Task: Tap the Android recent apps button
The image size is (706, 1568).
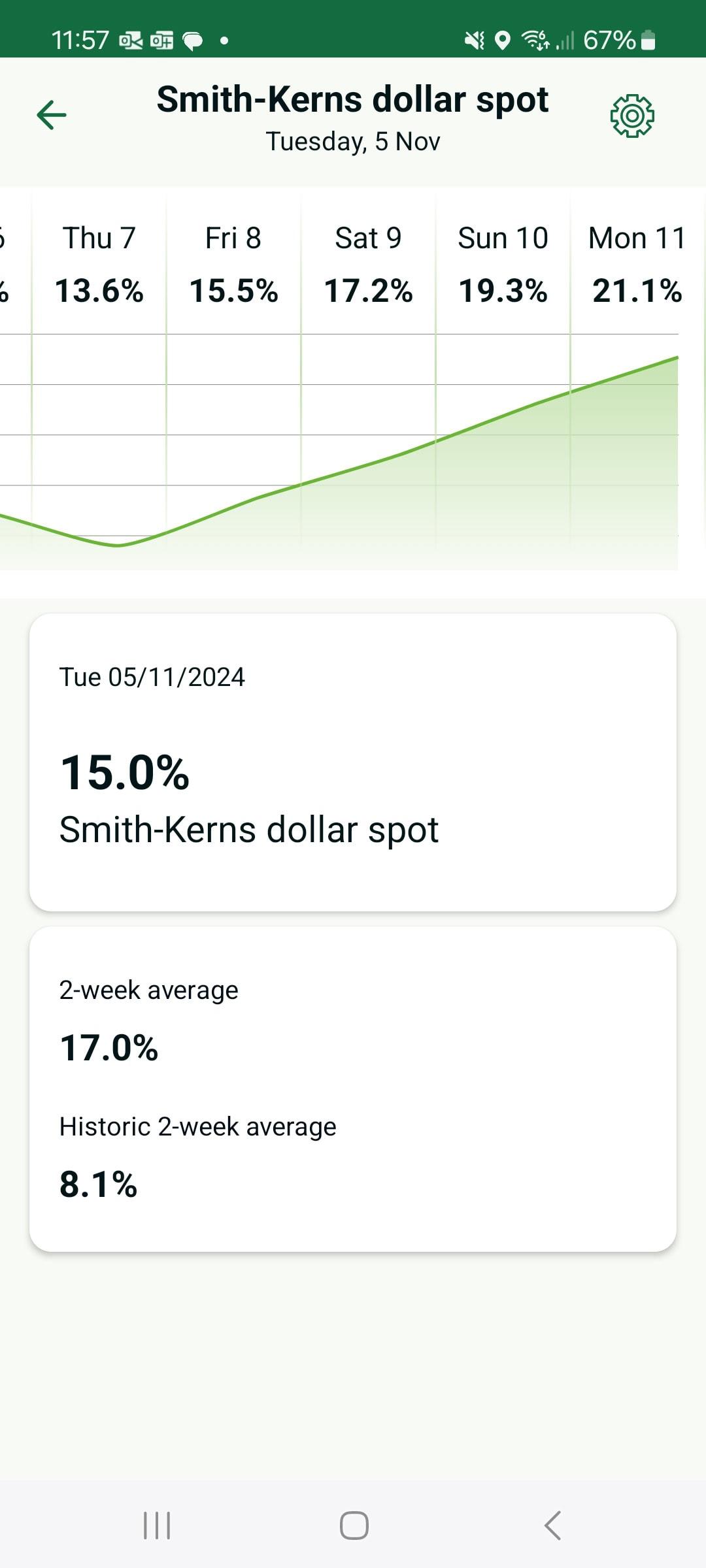Action: pos(157,1526)
